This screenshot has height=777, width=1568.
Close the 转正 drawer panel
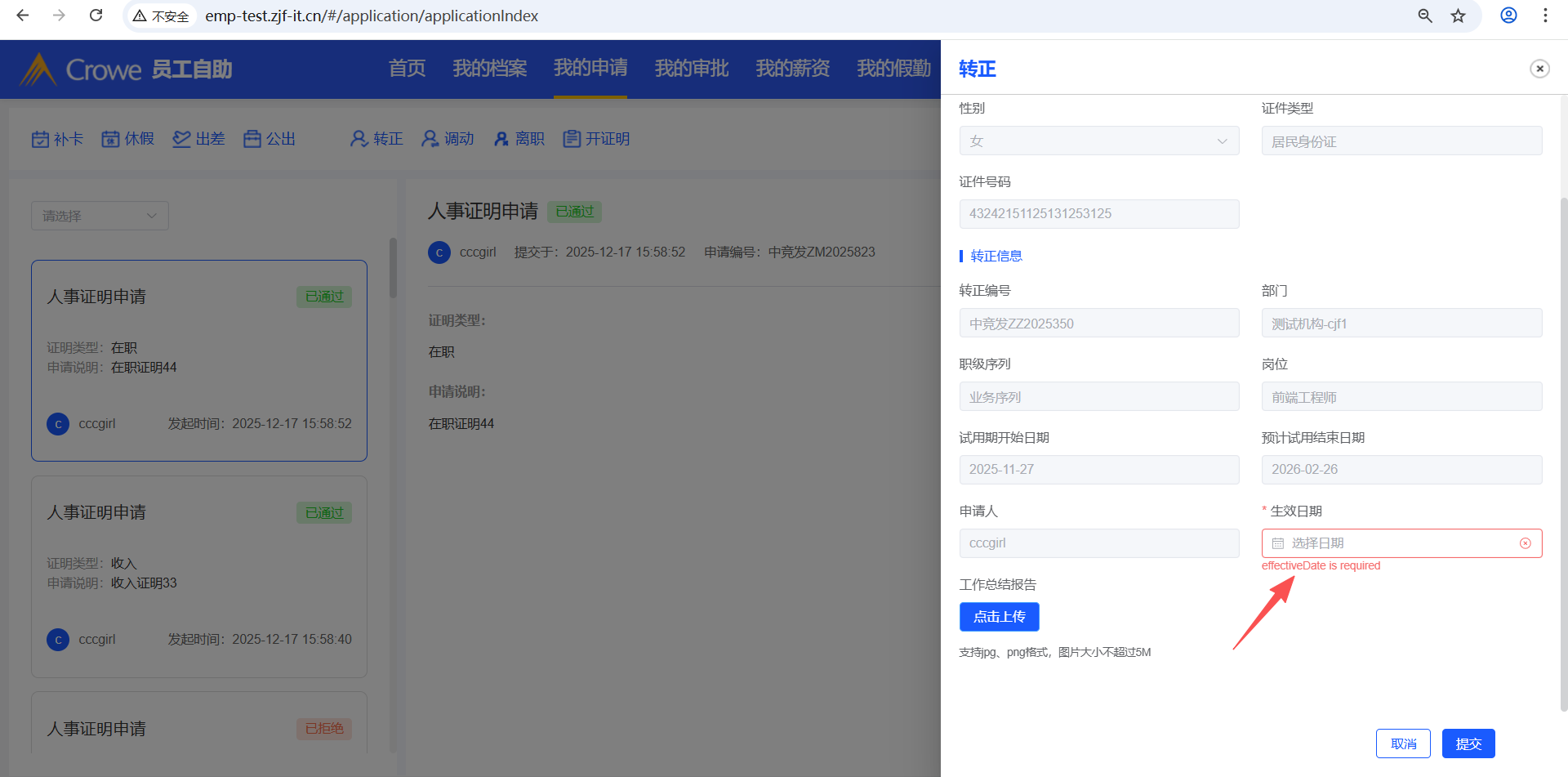1539,69
